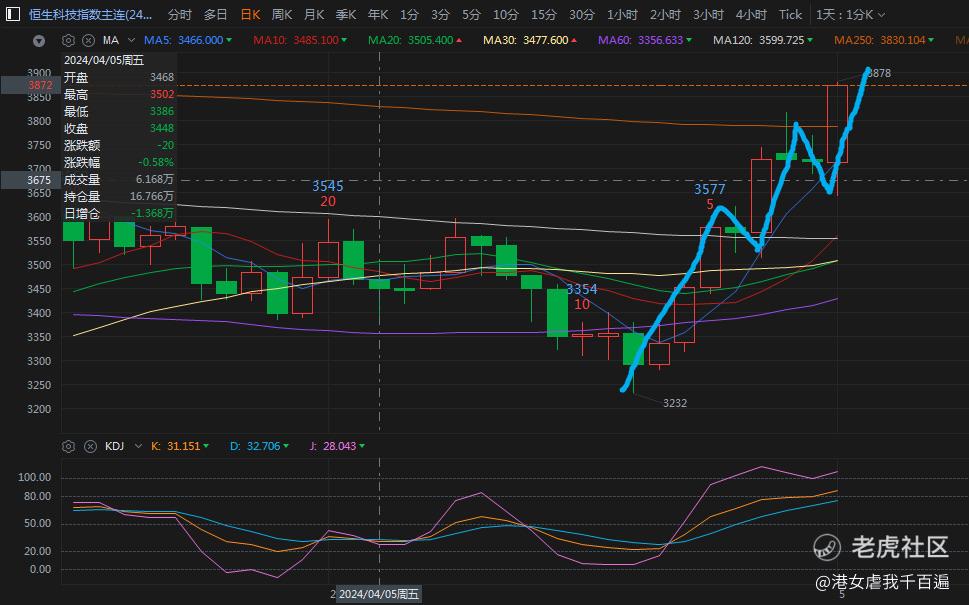The width and height of the screenshot is (969, 605).
Task: Select the 15分 interval tab
Action: coord(544,14)
